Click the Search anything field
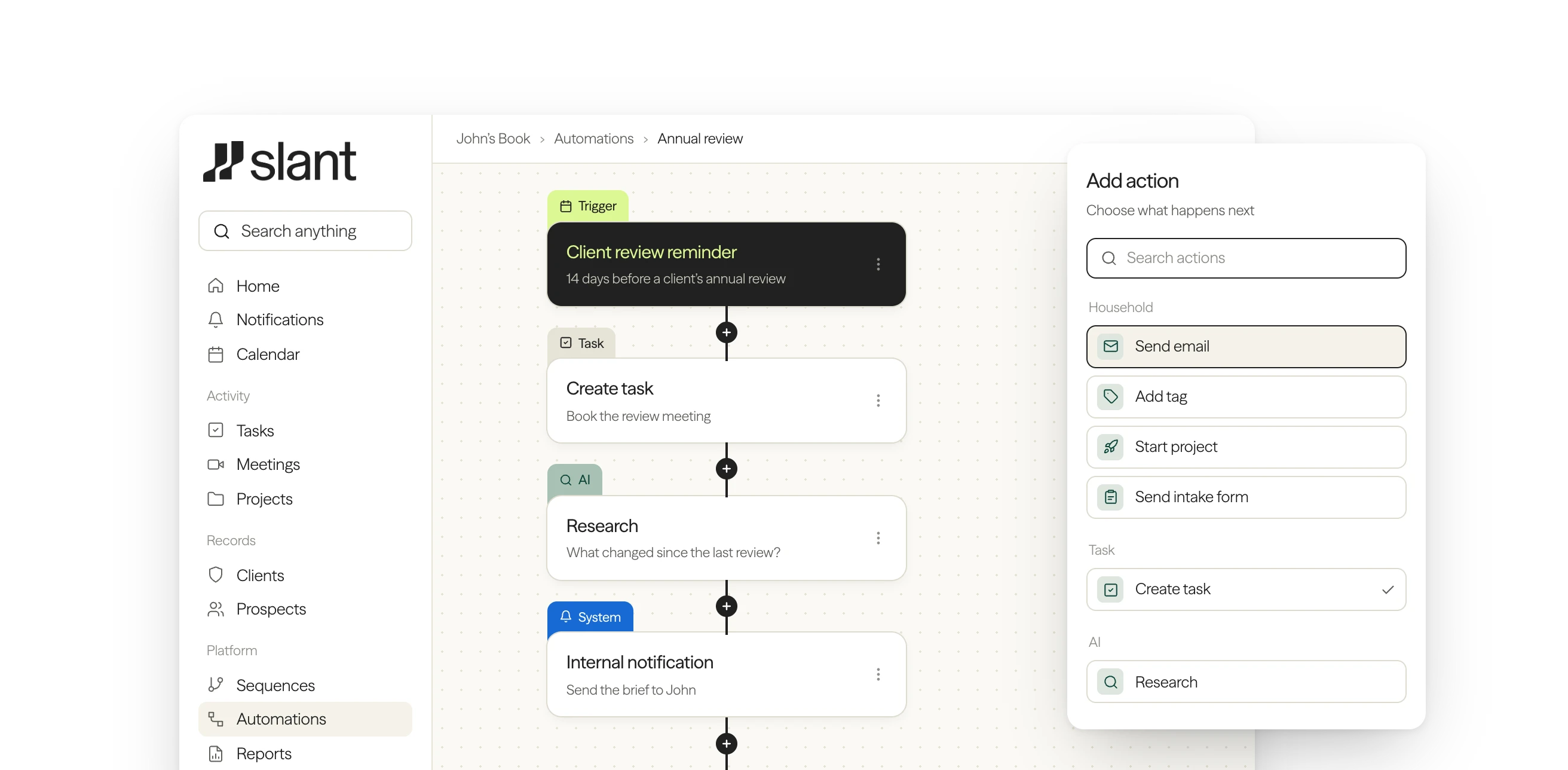1568x770 pixels. 305,231
